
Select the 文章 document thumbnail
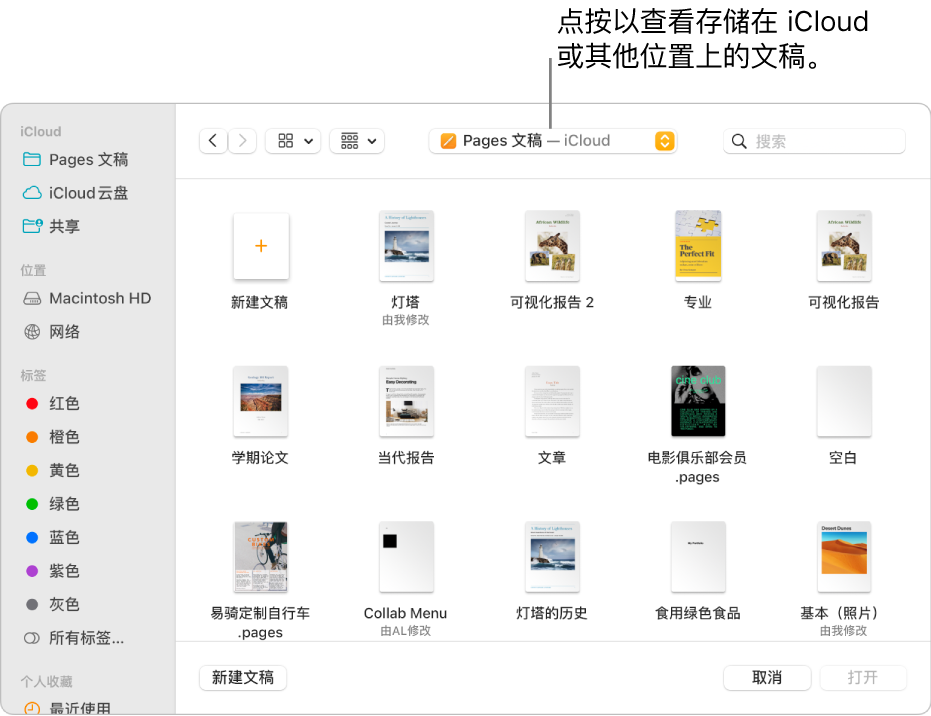click(x=552, y=401)
